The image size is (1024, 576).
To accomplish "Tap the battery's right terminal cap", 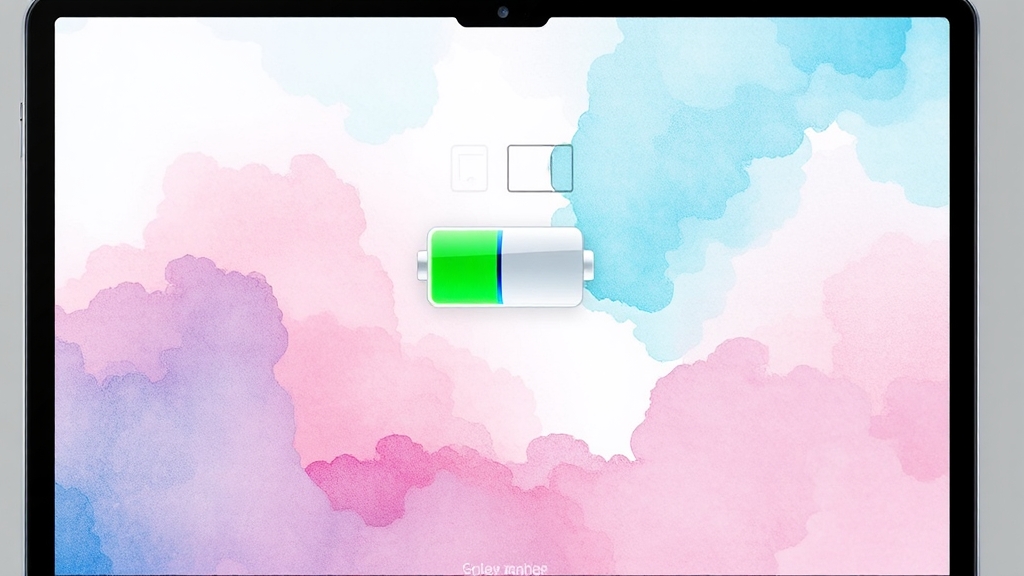I will 588,265.
